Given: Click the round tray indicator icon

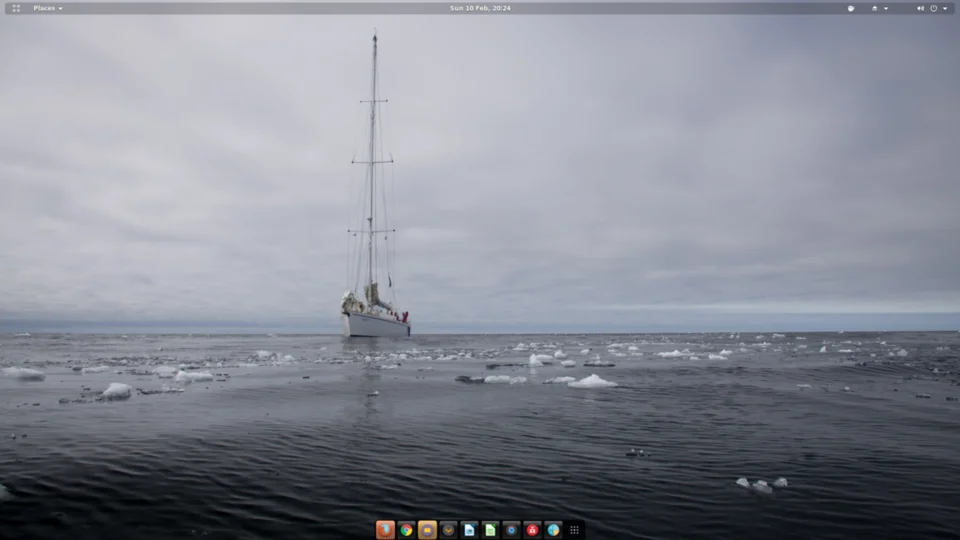Looking at the screenshot, I should [x=851, y=9].
